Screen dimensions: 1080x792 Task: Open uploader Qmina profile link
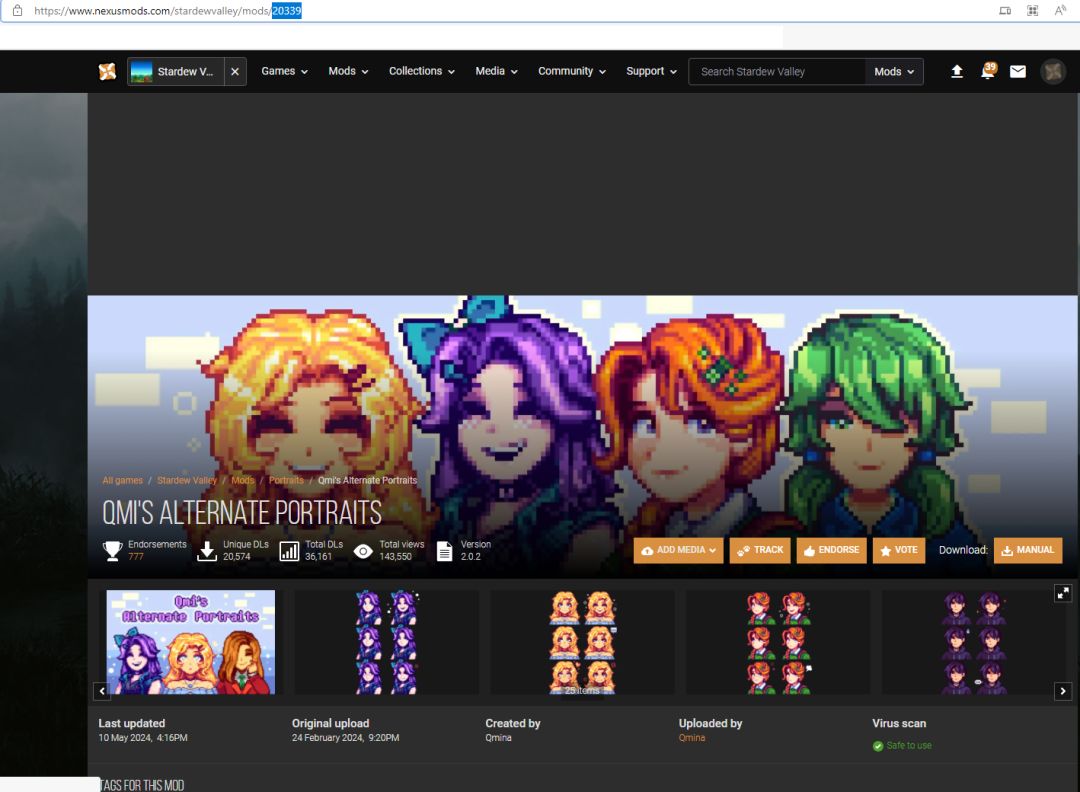[x=692, y=738]
